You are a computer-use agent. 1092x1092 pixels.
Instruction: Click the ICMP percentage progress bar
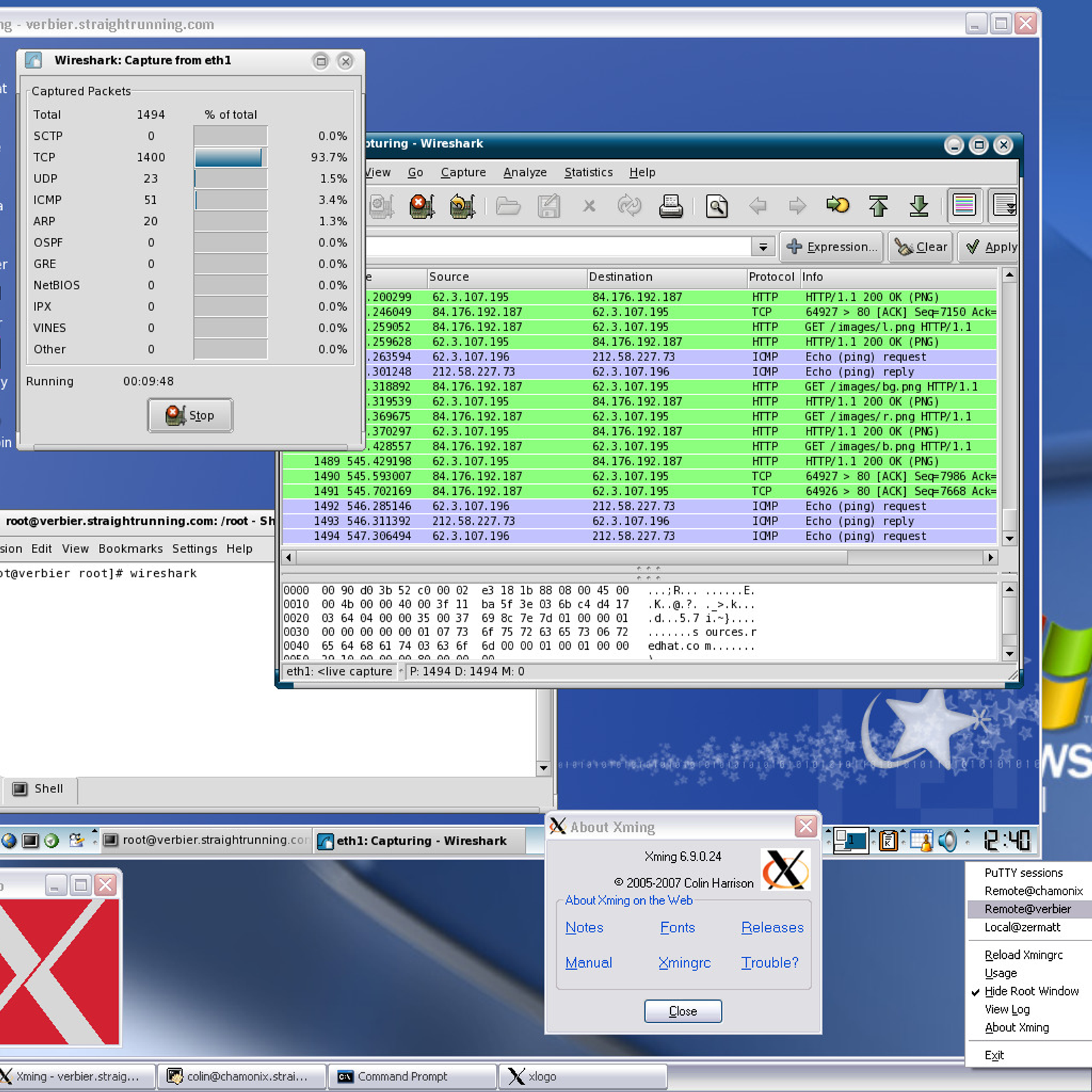231,200
